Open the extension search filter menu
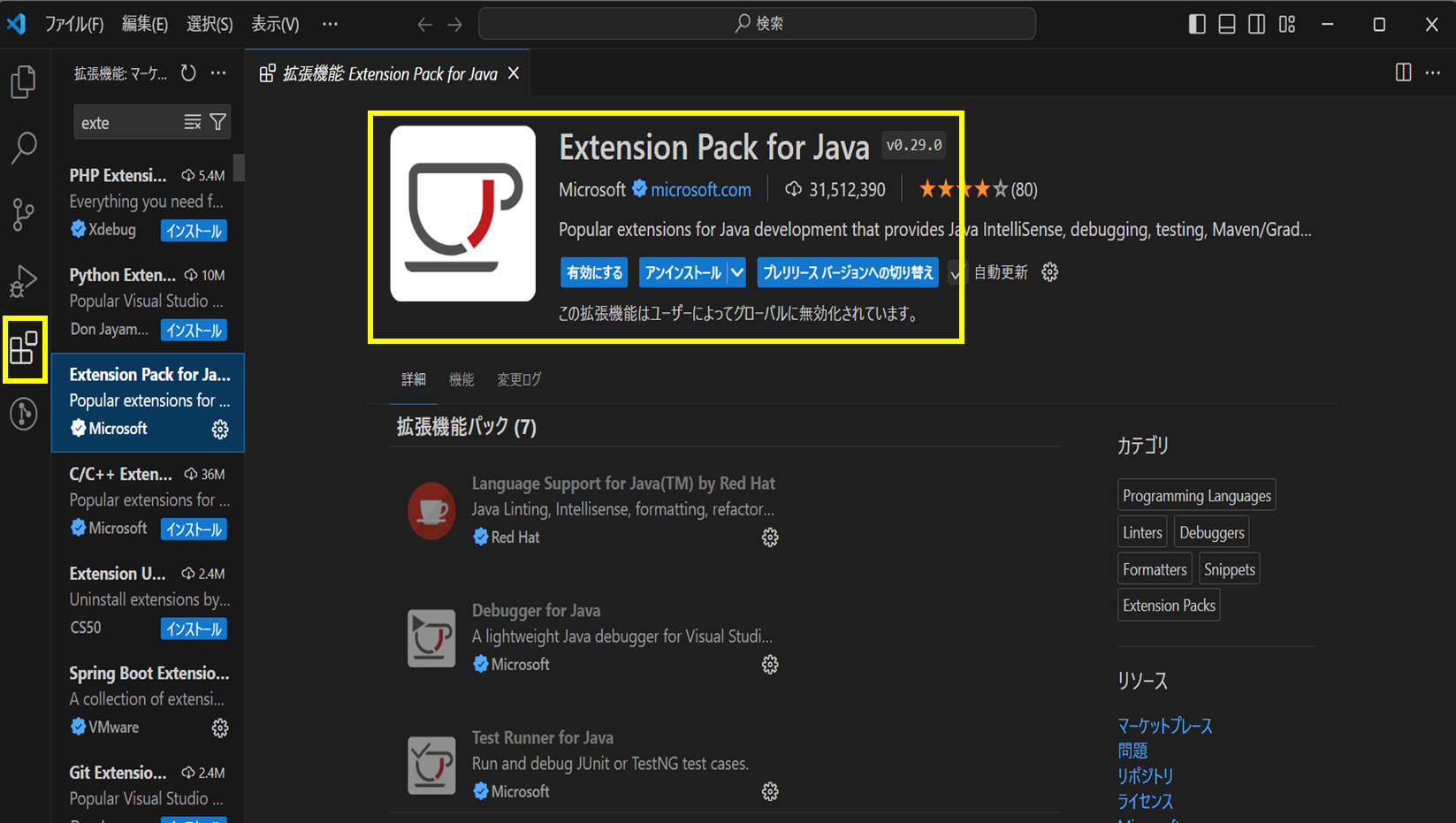The image size is (1456, 823). click(x=217, y=122)
